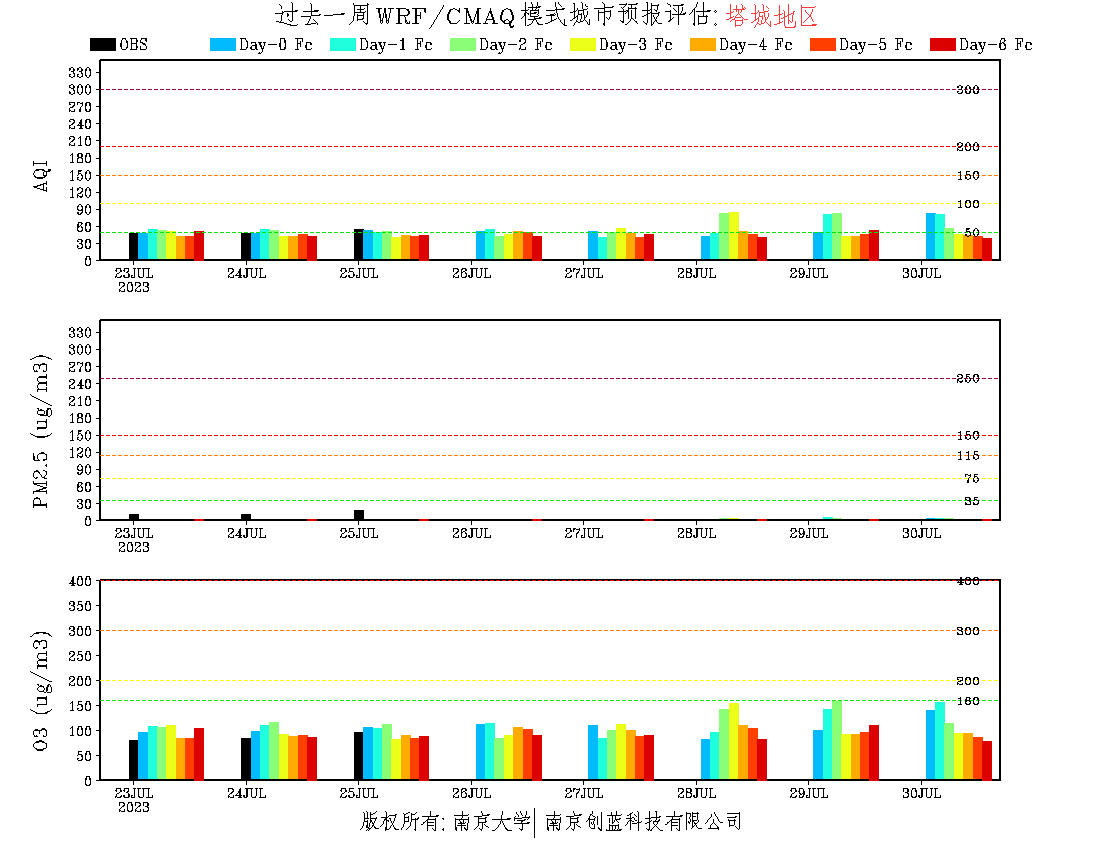Select the cyan Day-1 Fc legend swatch

pyautogui.click(x=342, y=45)
